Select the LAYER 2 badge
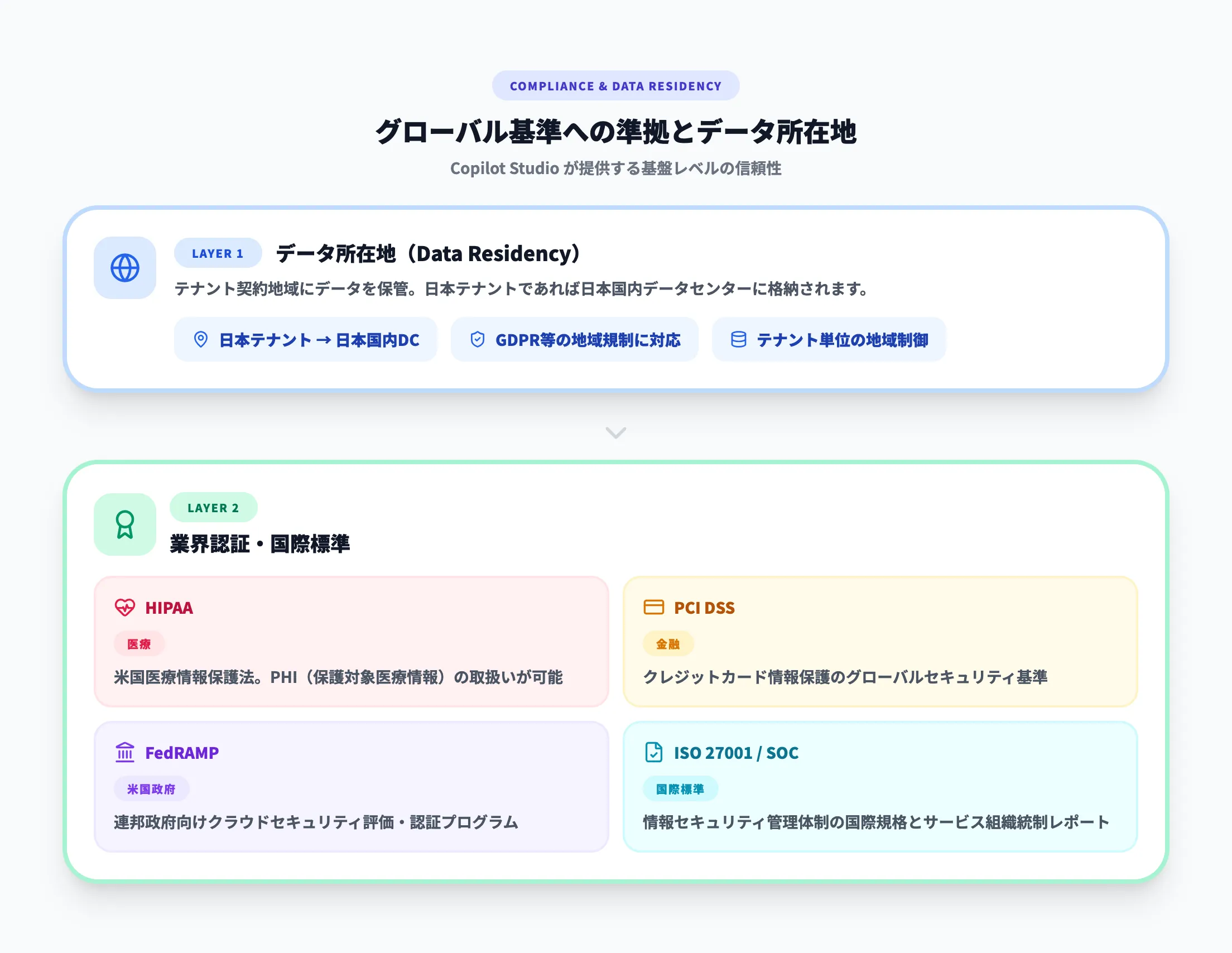 pos(213,507)
